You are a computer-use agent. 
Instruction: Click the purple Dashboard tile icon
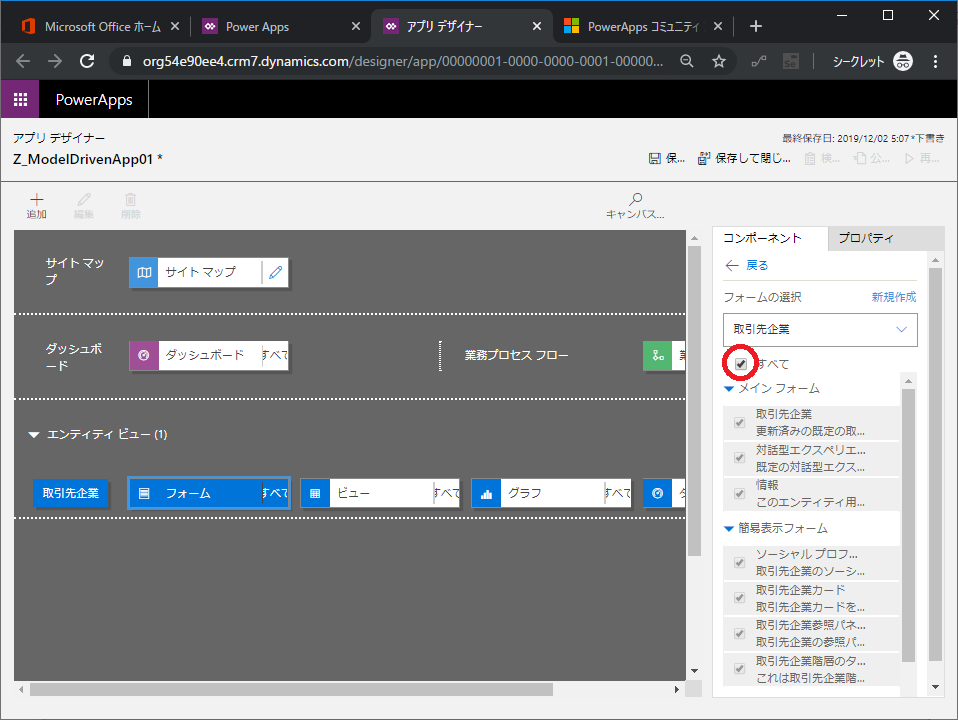(x=144, y=356)
